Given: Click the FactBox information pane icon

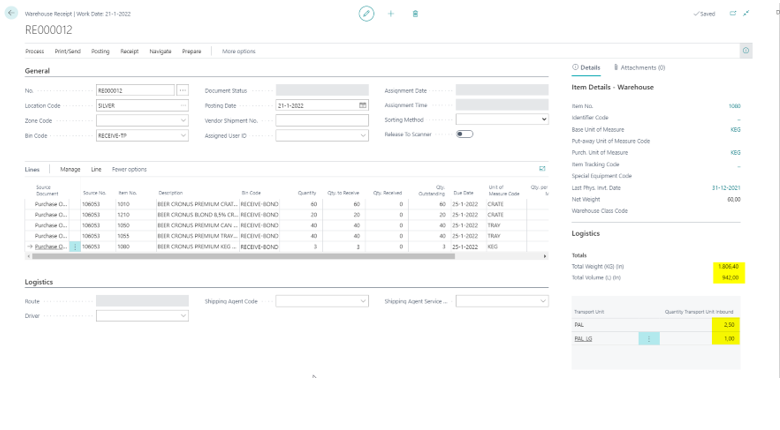Looking at the screenshot, I should (x=745, y=51).
